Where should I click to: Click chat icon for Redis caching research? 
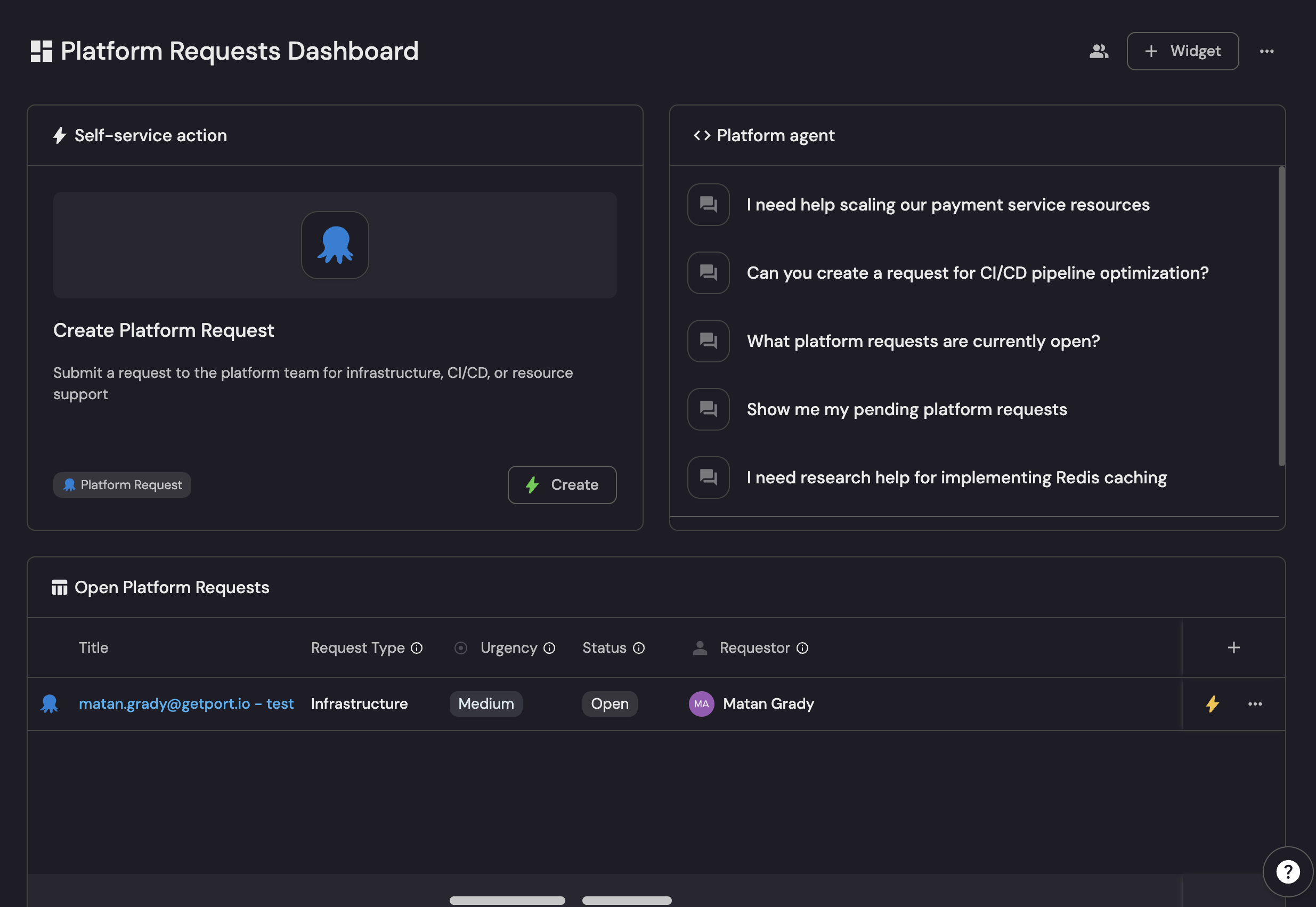coord(708,477)
